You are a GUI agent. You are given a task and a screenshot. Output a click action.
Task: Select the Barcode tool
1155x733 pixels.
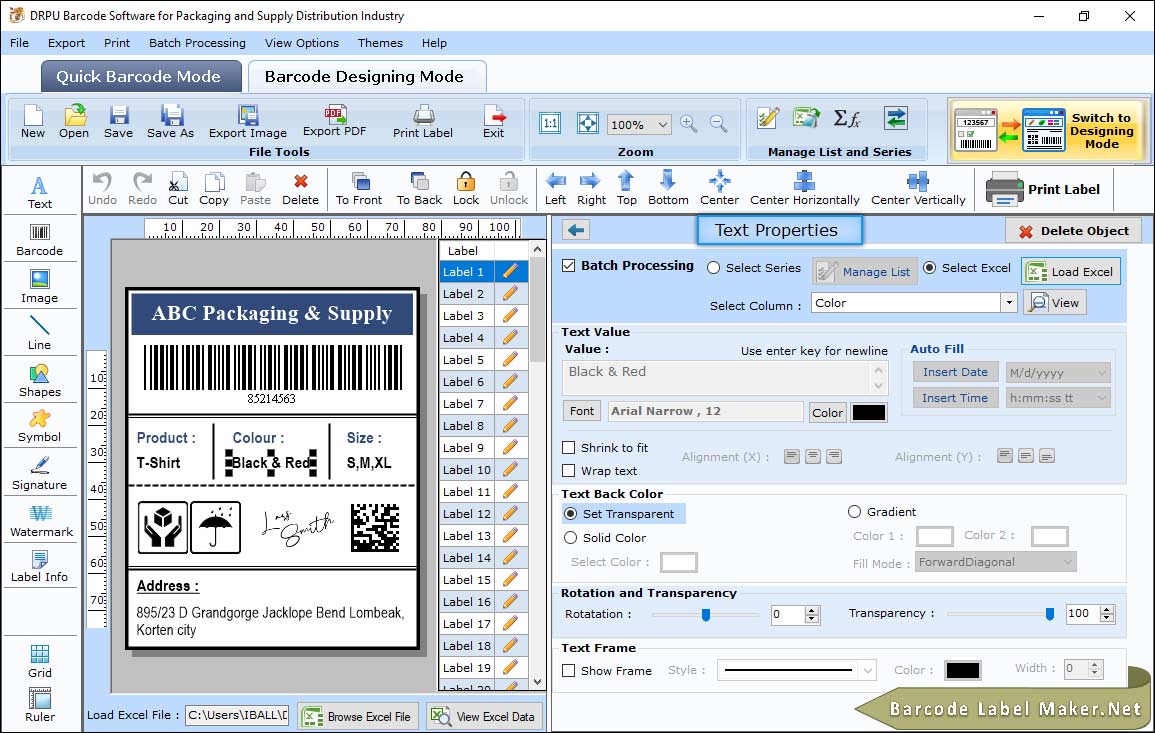[40, 240]
